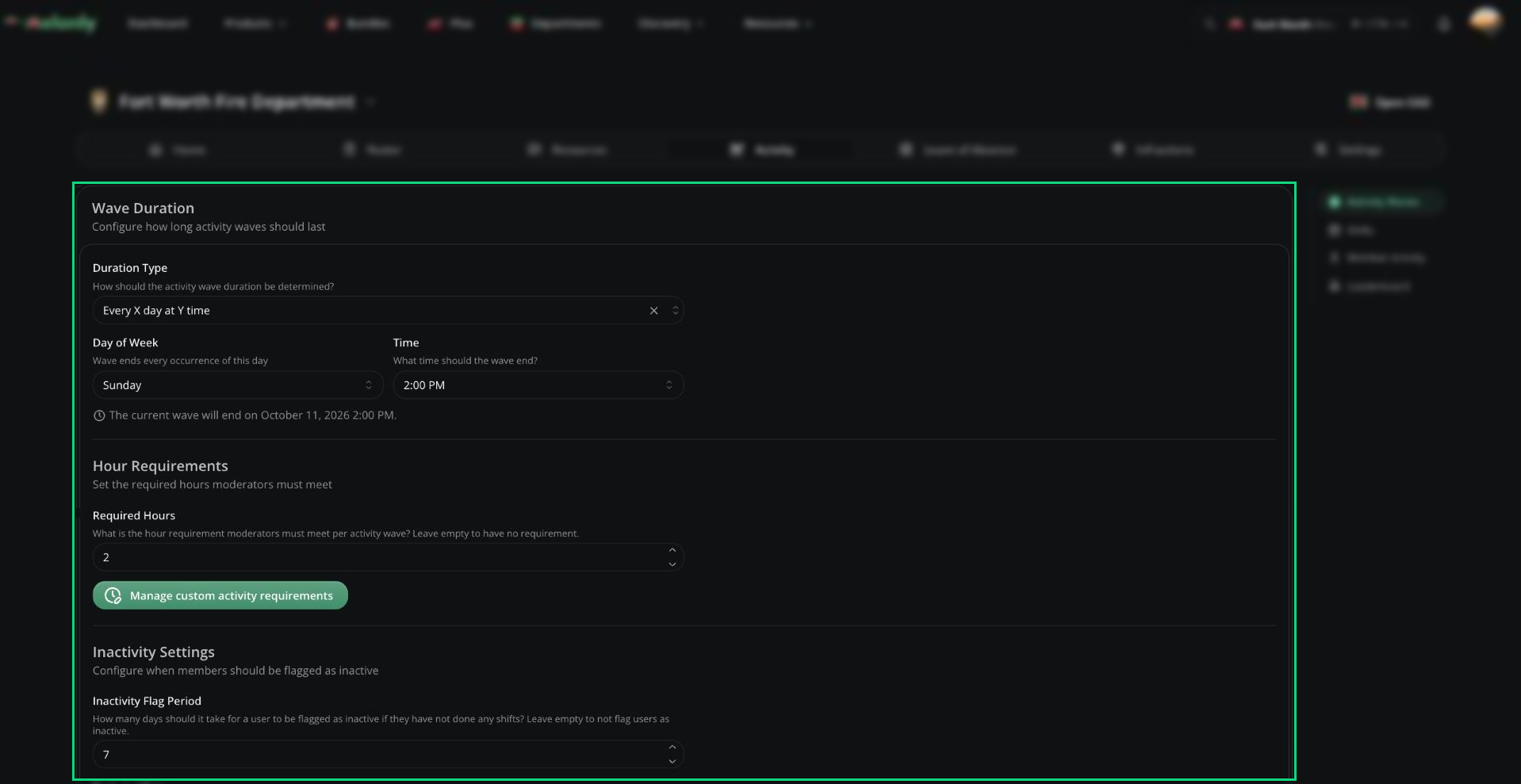The width and height of the screenshot is (1521, 784).
Task: Click the 'Duration Type' label
Action: (x=130, y=268)
